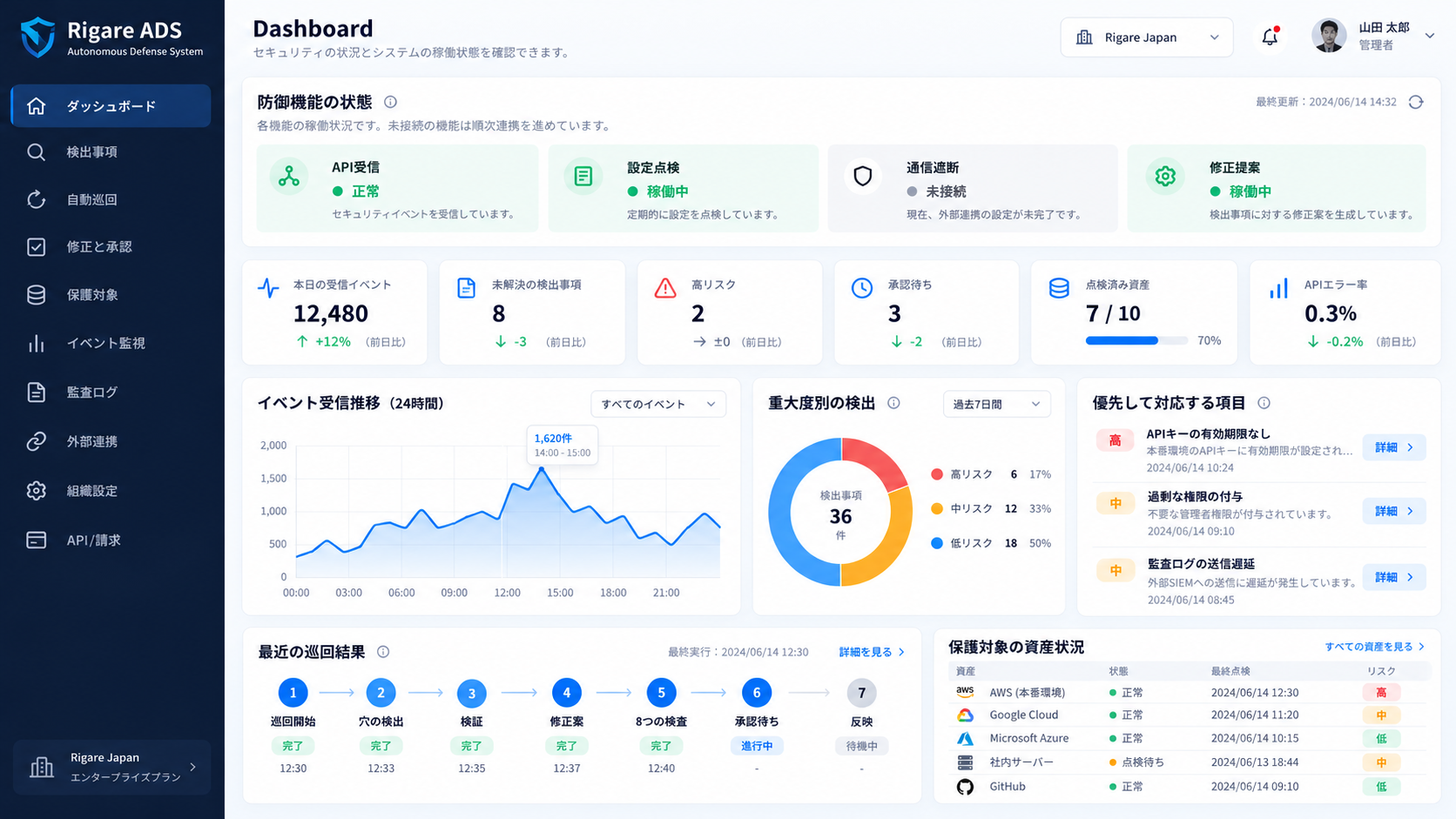Click step 1 巡回開始 circle

tap(293, 693)
